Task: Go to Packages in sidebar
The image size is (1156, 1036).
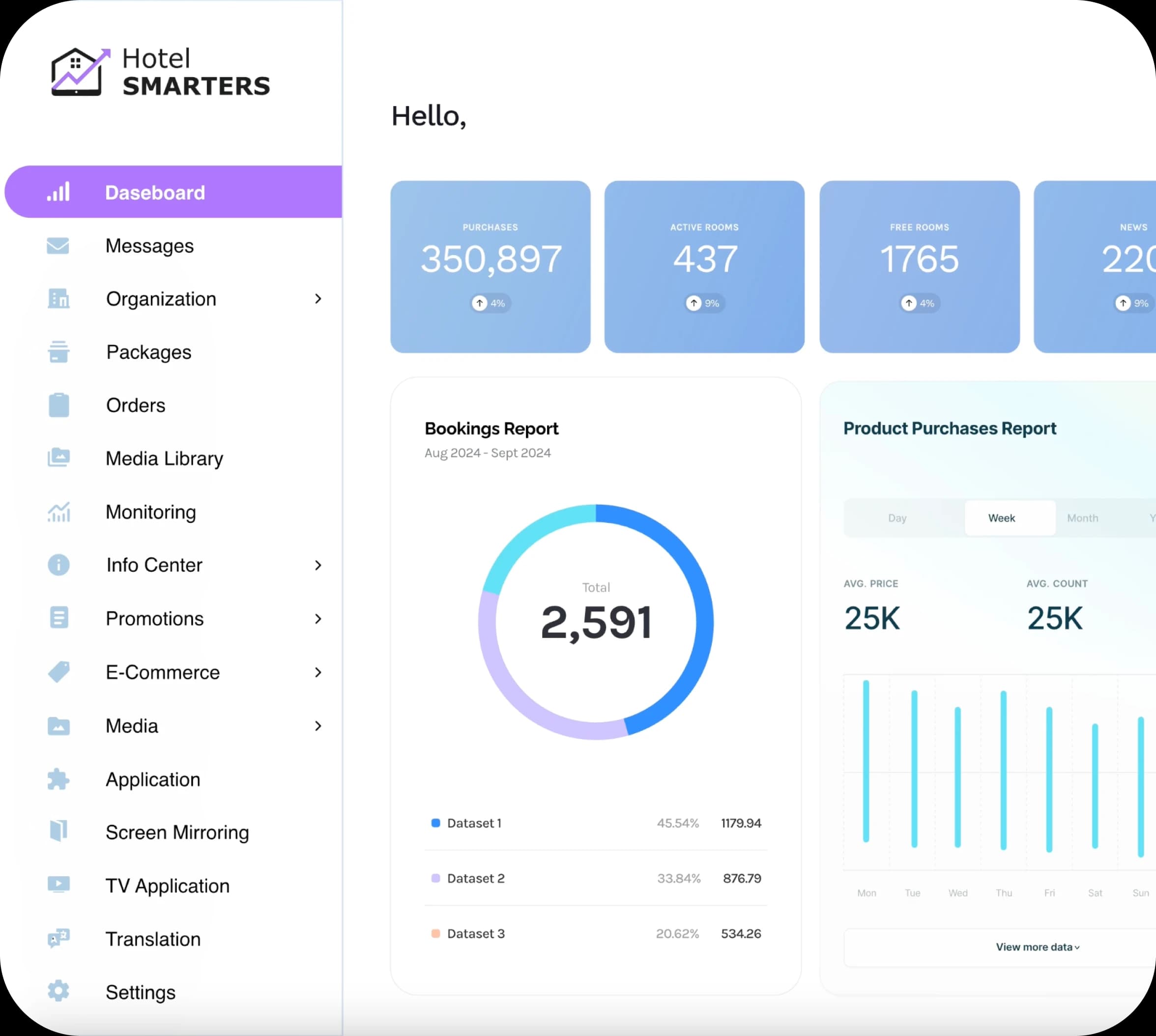Action: (148, 352)
